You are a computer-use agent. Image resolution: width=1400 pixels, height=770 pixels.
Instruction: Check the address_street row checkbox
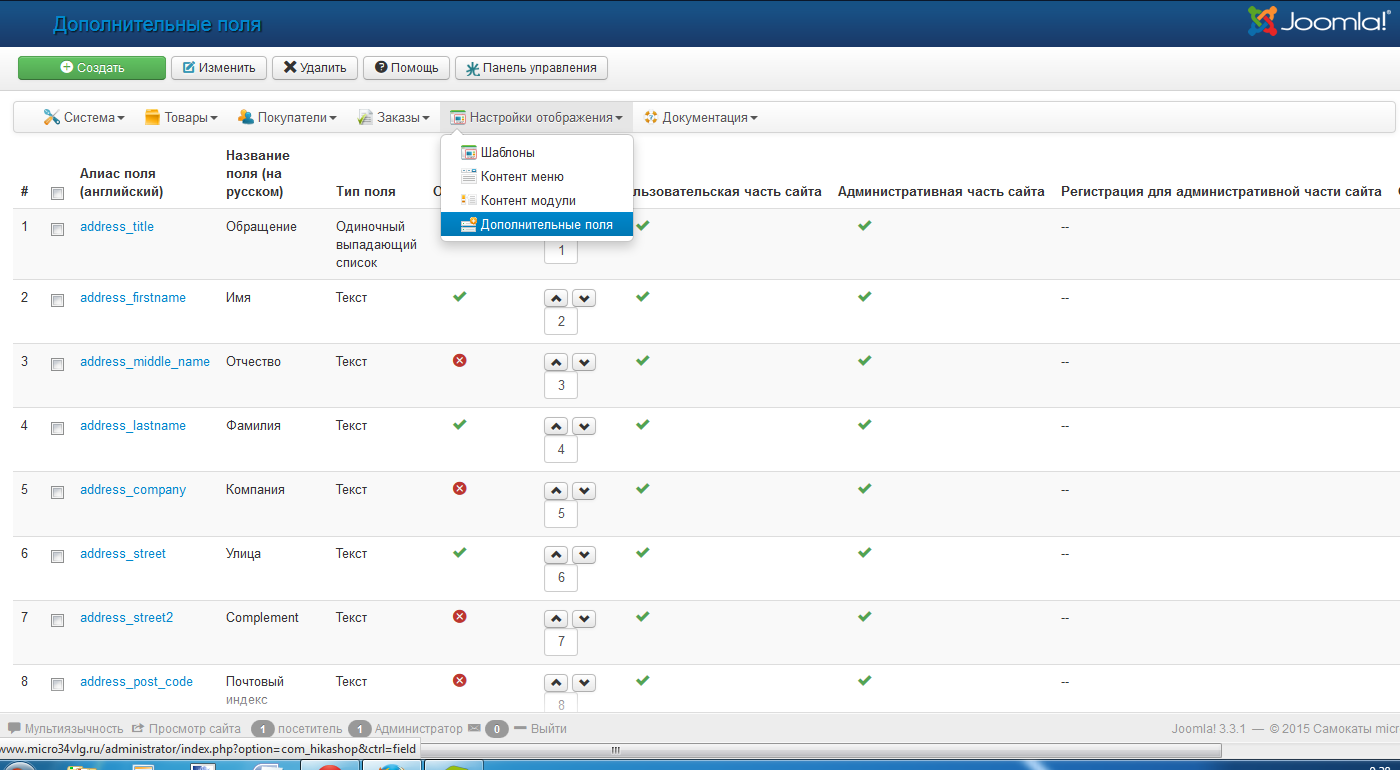[57, 556]
